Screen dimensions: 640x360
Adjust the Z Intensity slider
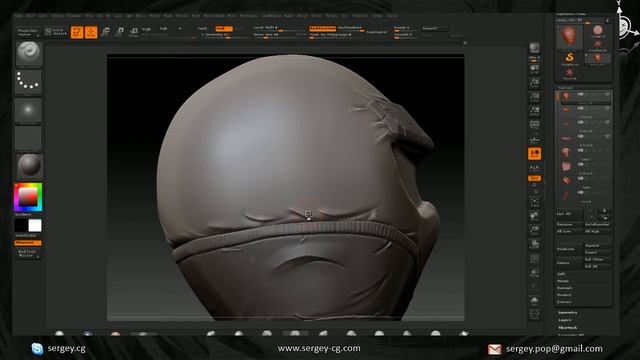point(224,35)
